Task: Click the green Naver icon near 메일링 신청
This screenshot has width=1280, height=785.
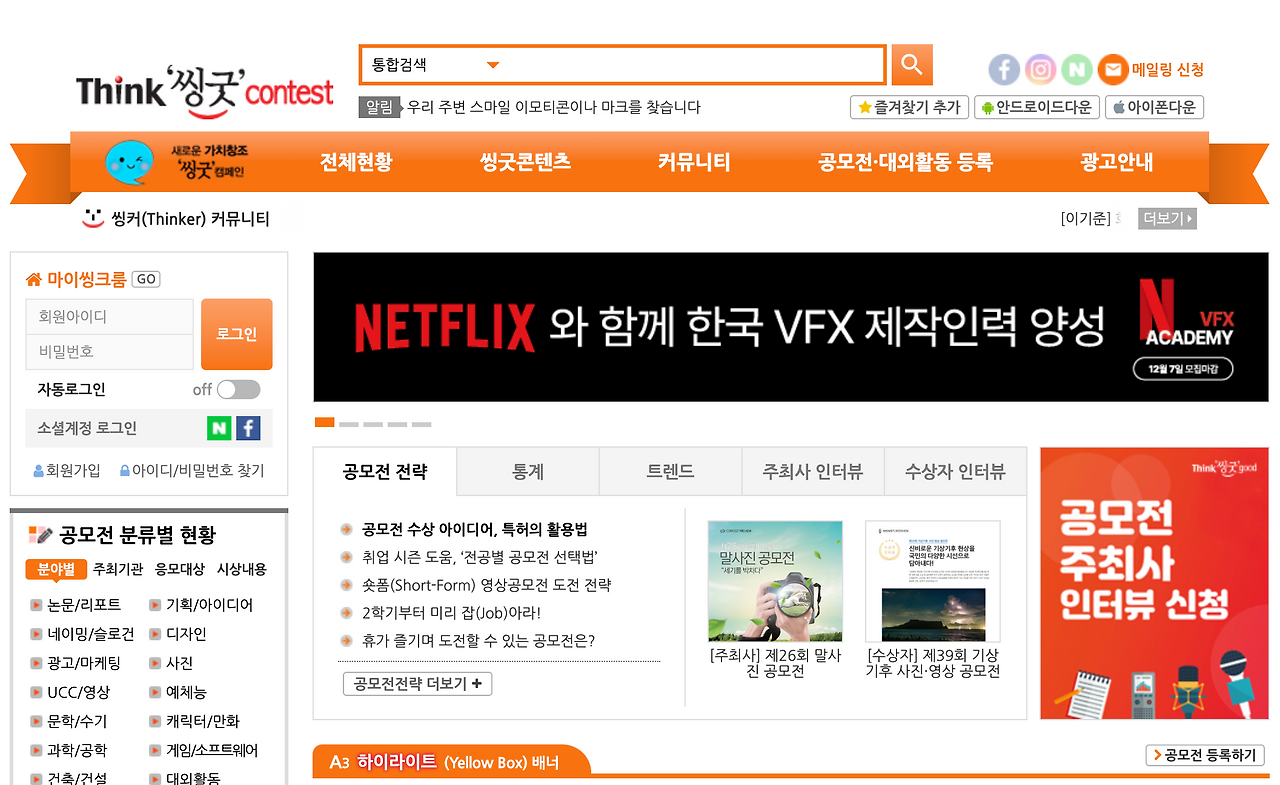Action: click(1077, 69)
